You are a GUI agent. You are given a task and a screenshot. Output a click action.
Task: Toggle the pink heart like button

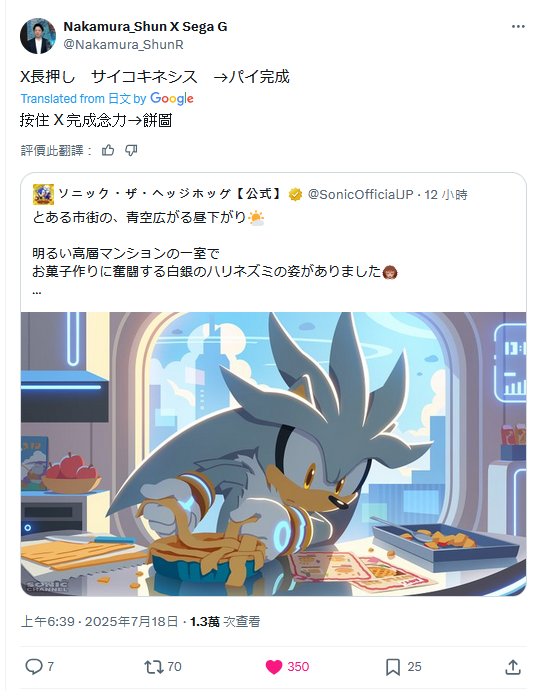274,667
